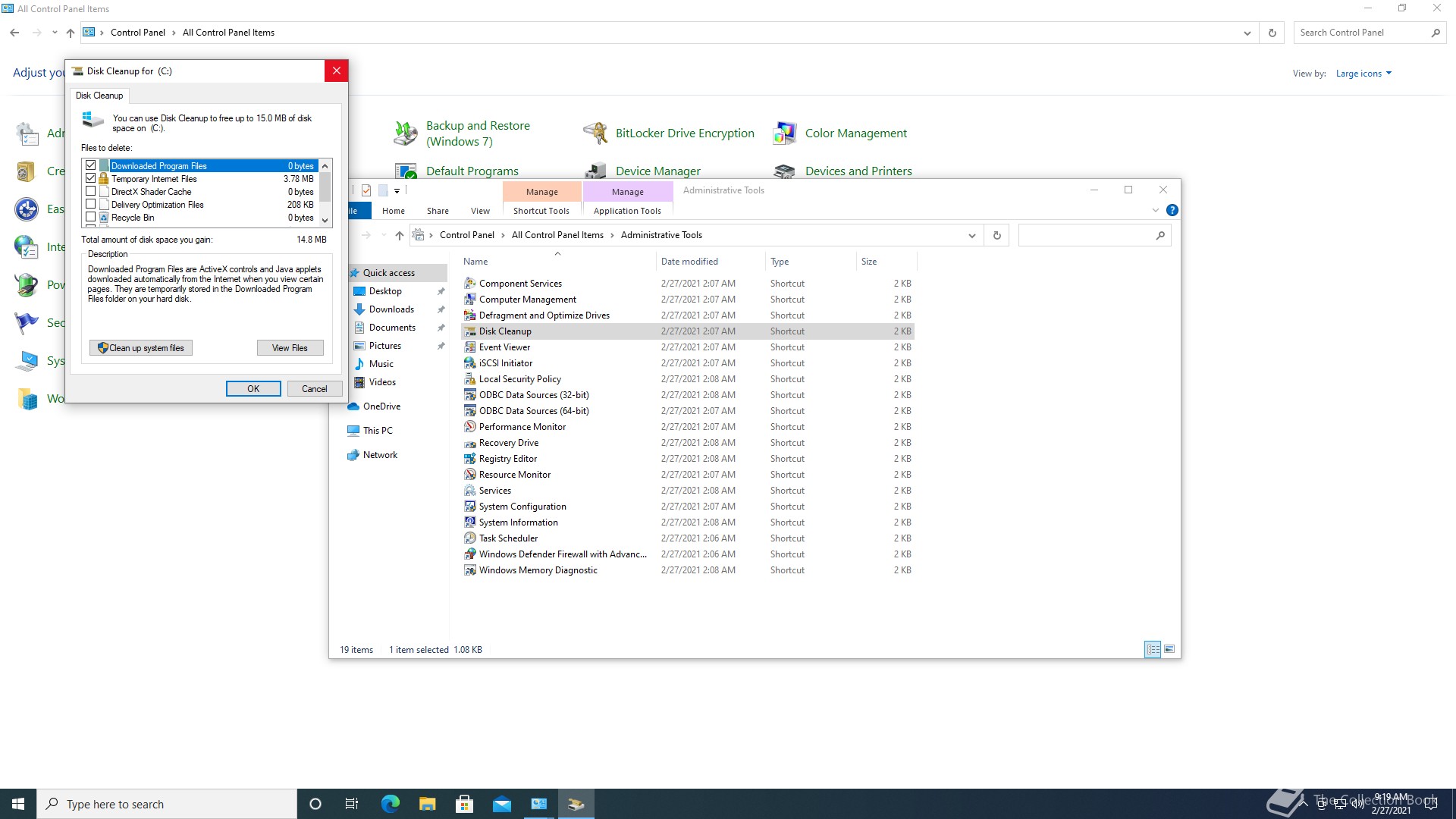Confirm Disk Cleanup with OK
1456x819 pixels.
coord(253,388)
